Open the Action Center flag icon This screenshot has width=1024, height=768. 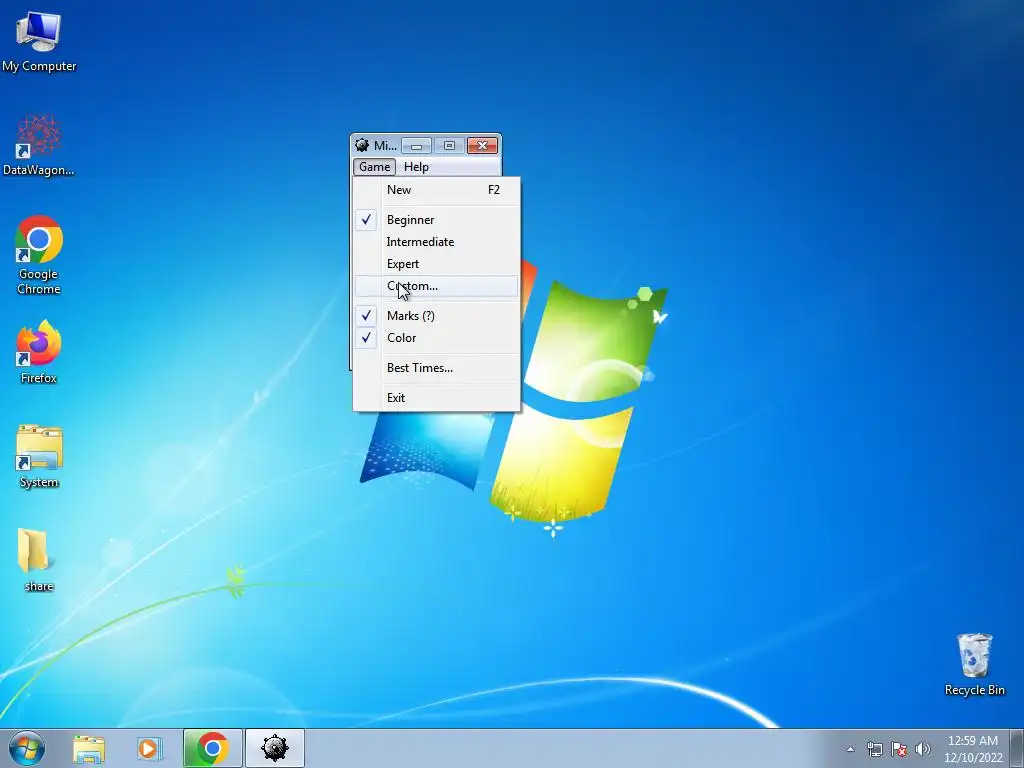point(899,749)
